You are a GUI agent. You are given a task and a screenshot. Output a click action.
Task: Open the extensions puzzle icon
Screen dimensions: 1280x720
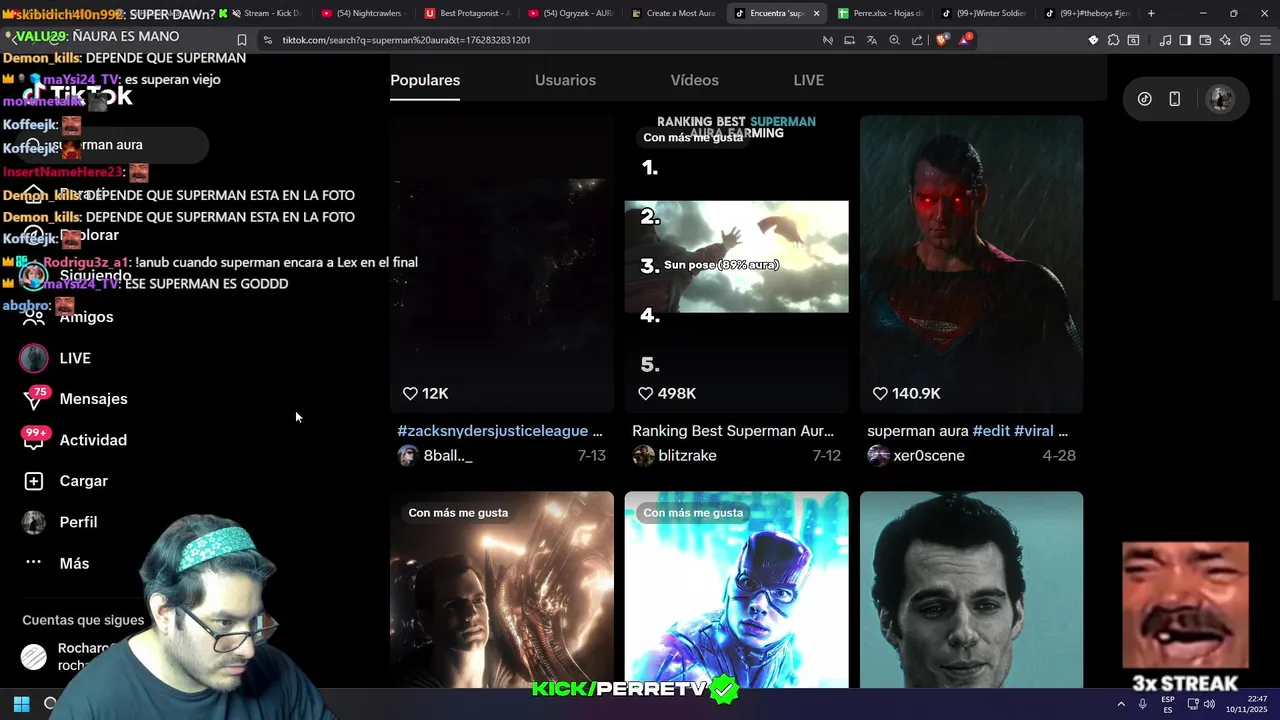click(1113, 40)
